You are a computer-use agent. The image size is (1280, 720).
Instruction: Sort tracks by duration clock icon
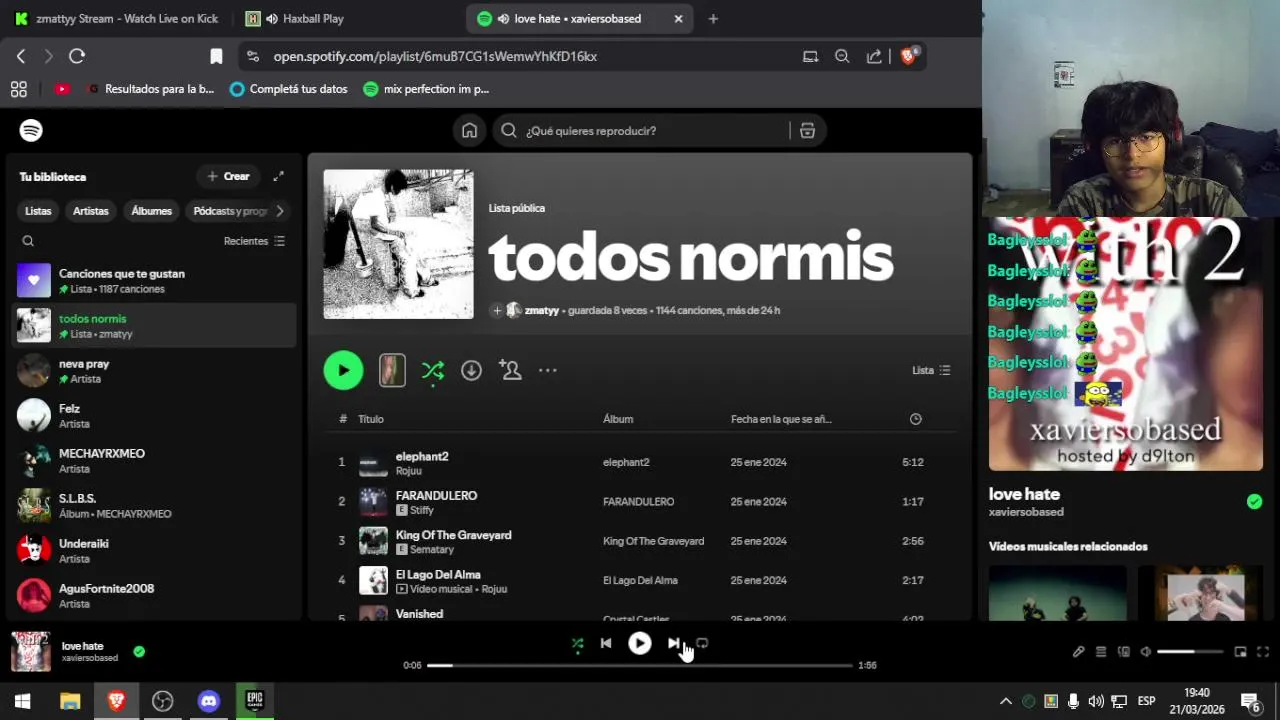tap(915, 419)
